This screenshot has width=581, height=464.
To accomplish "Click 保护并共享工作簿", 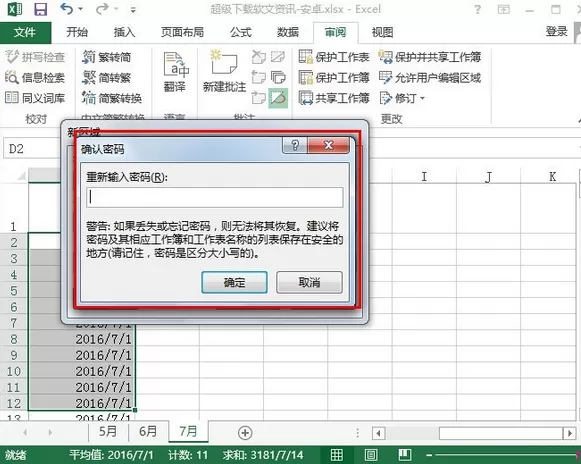I will pyautogui.click(x=430, y=57).
